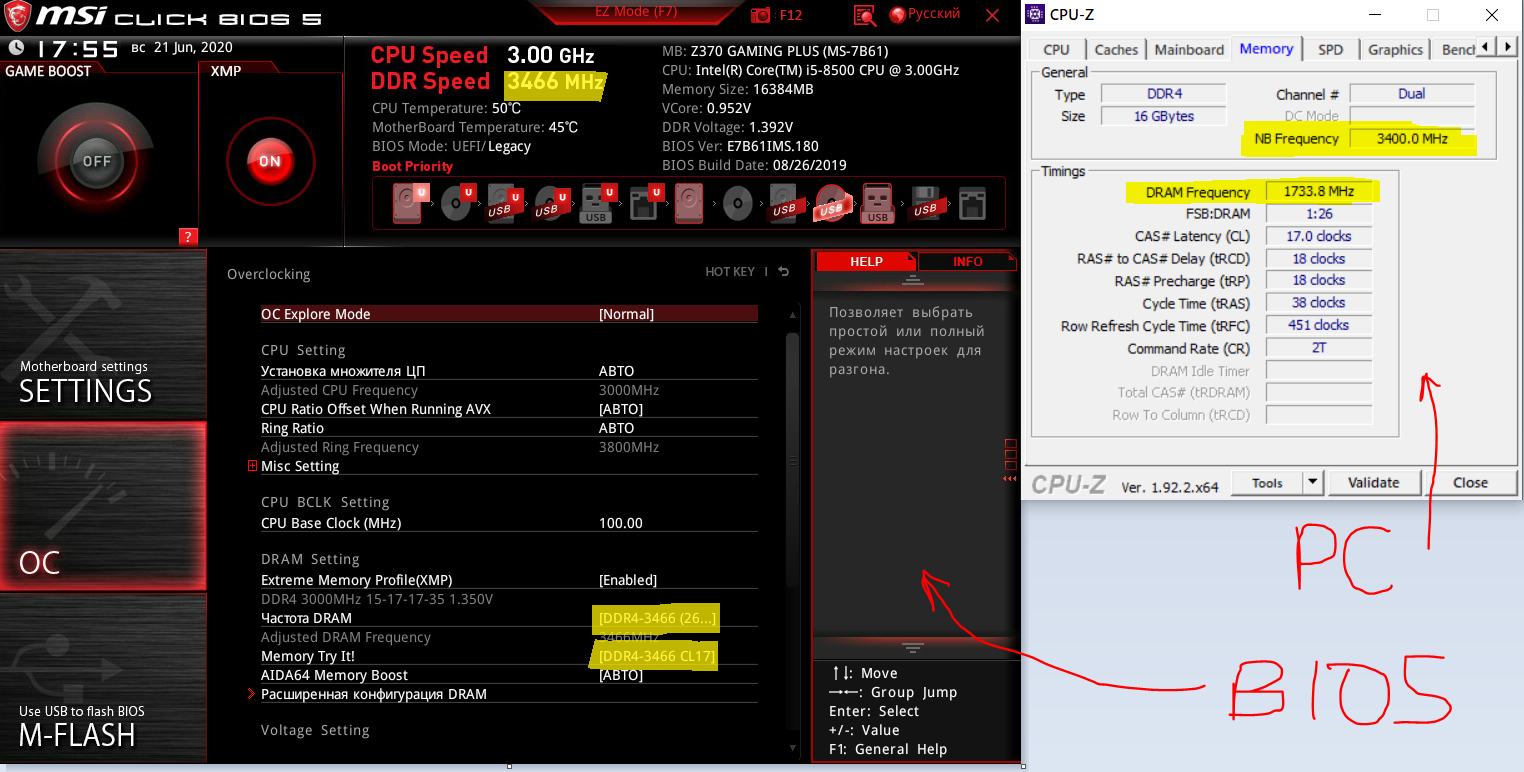
Task: Click the Validate button in CPU-Z
Action: tap(1373, 483)
